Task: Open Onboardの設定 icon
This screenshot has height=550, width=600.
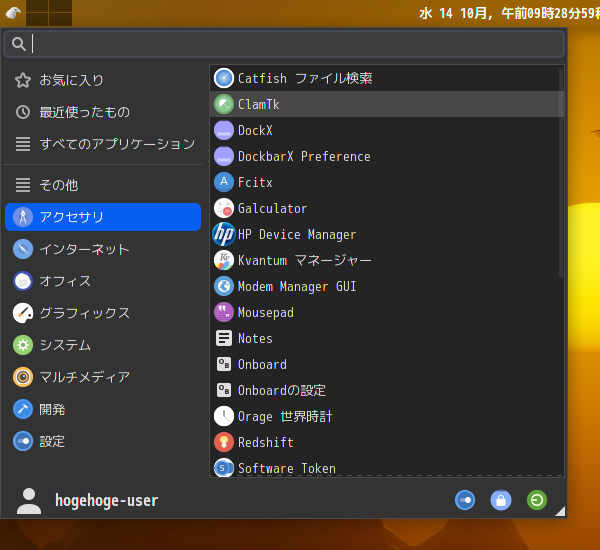Action: 224,390
